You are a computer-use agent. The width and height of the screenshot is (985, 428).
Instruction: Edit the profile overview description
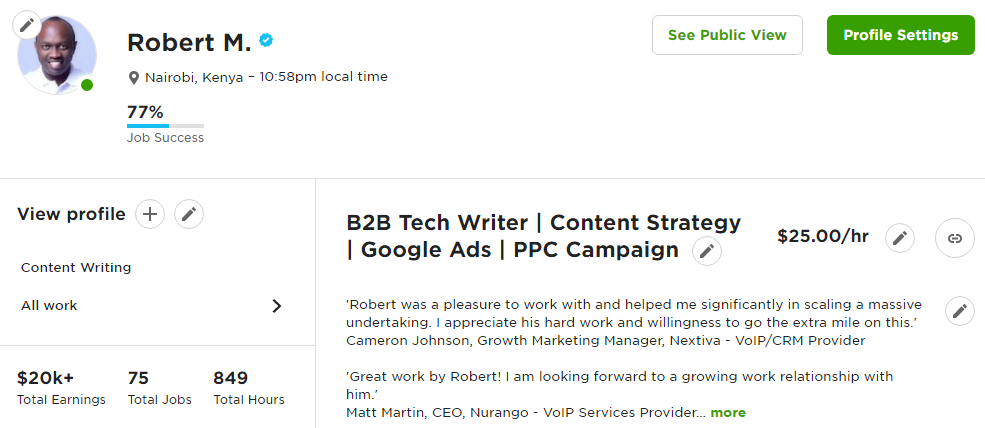(960, 311)
